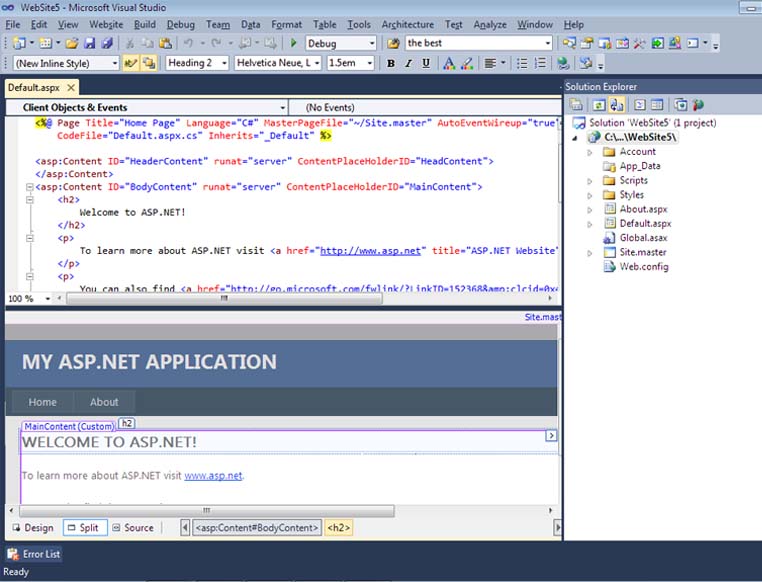Insert a hyperlink with the globe icon
This screenshot has width=762, height=582.
[x=563, y=63]
